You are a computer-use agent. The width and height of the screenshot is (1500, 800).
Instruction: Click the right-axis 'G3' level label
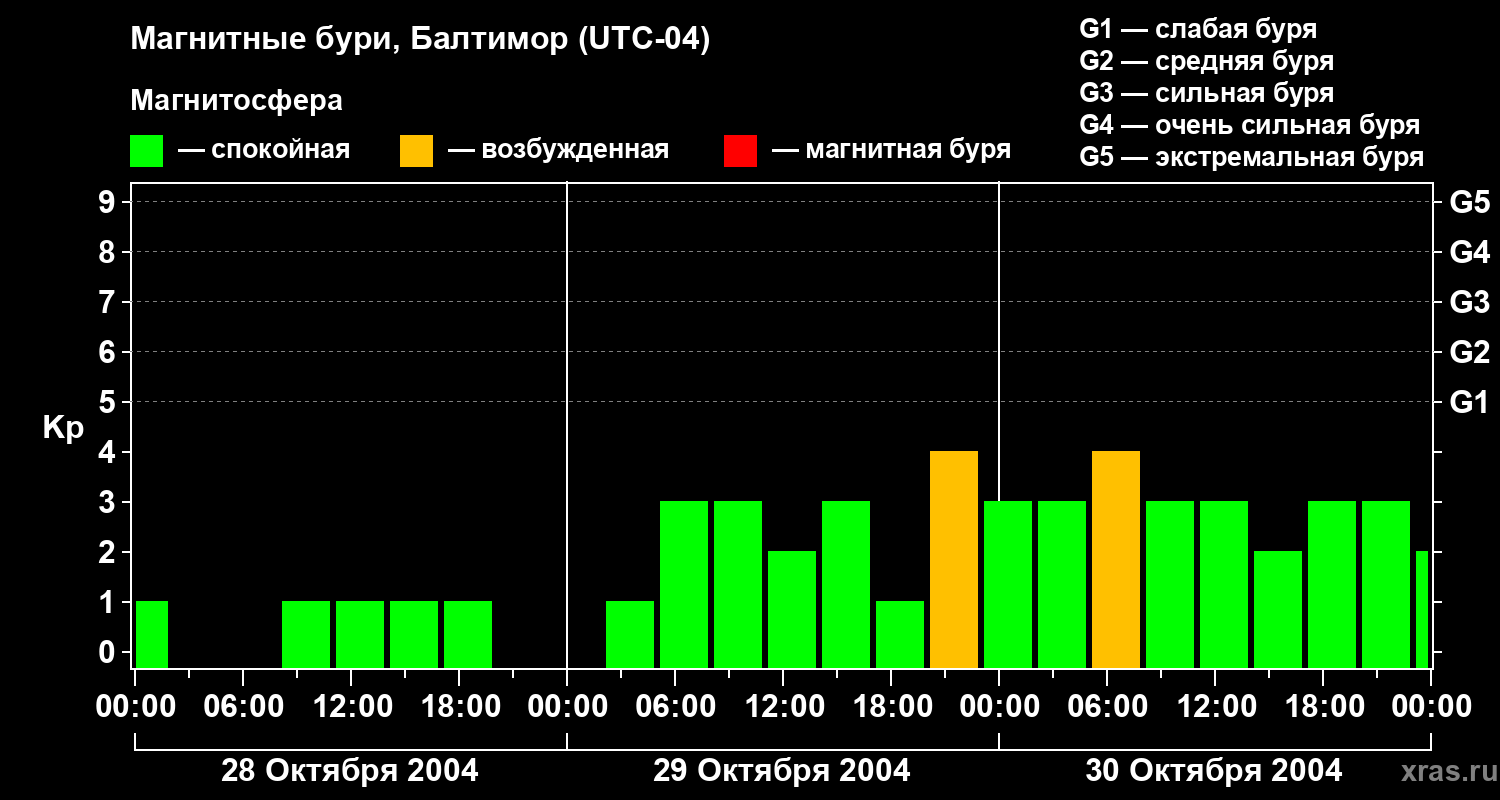point(1469,302)
